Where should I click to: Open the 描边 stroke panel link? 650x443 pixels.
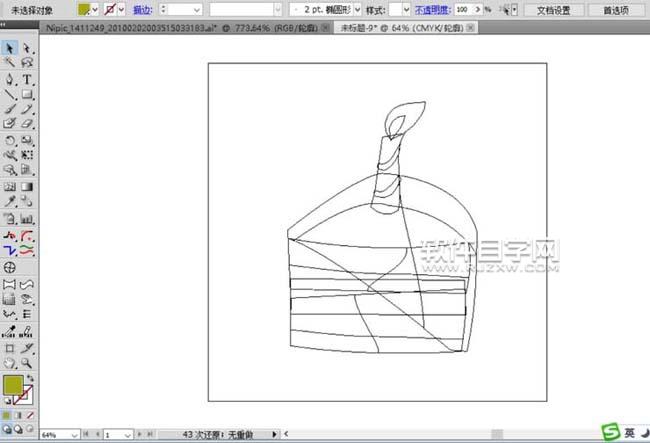(x=143, y=10)
